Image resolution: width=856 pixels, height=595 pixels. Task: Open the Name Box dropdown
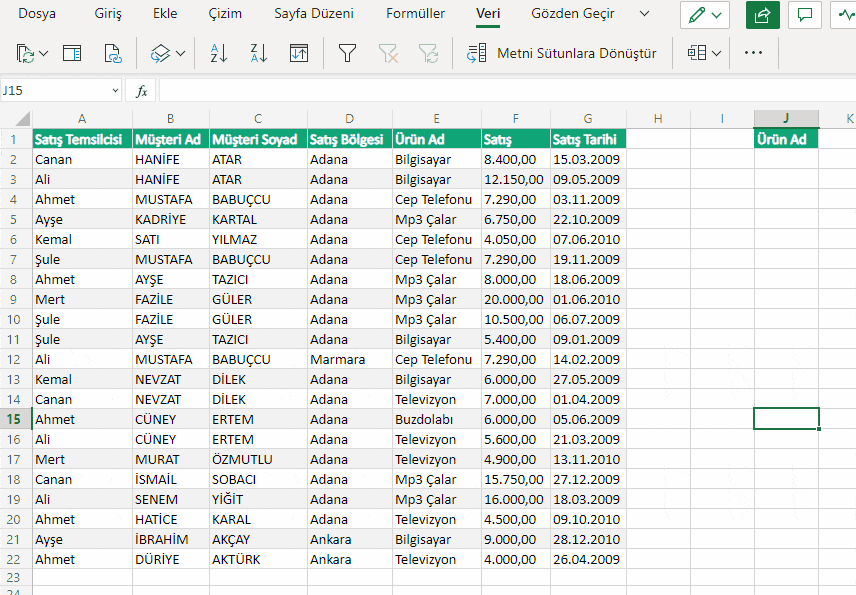point(112,90)
